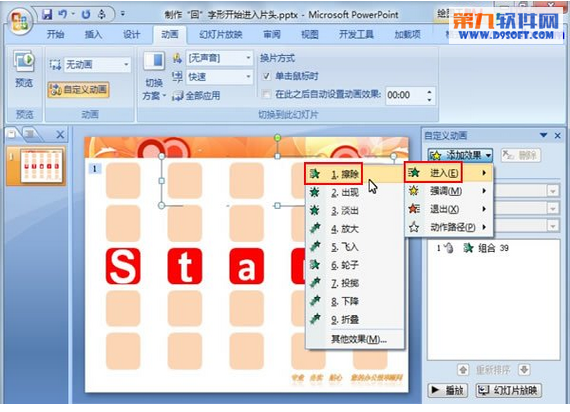Image resolution: width=570 pixels, height=412 pixels.
Task: Open the 退出(X) exit submenu
Action: [x=449, y=209]
